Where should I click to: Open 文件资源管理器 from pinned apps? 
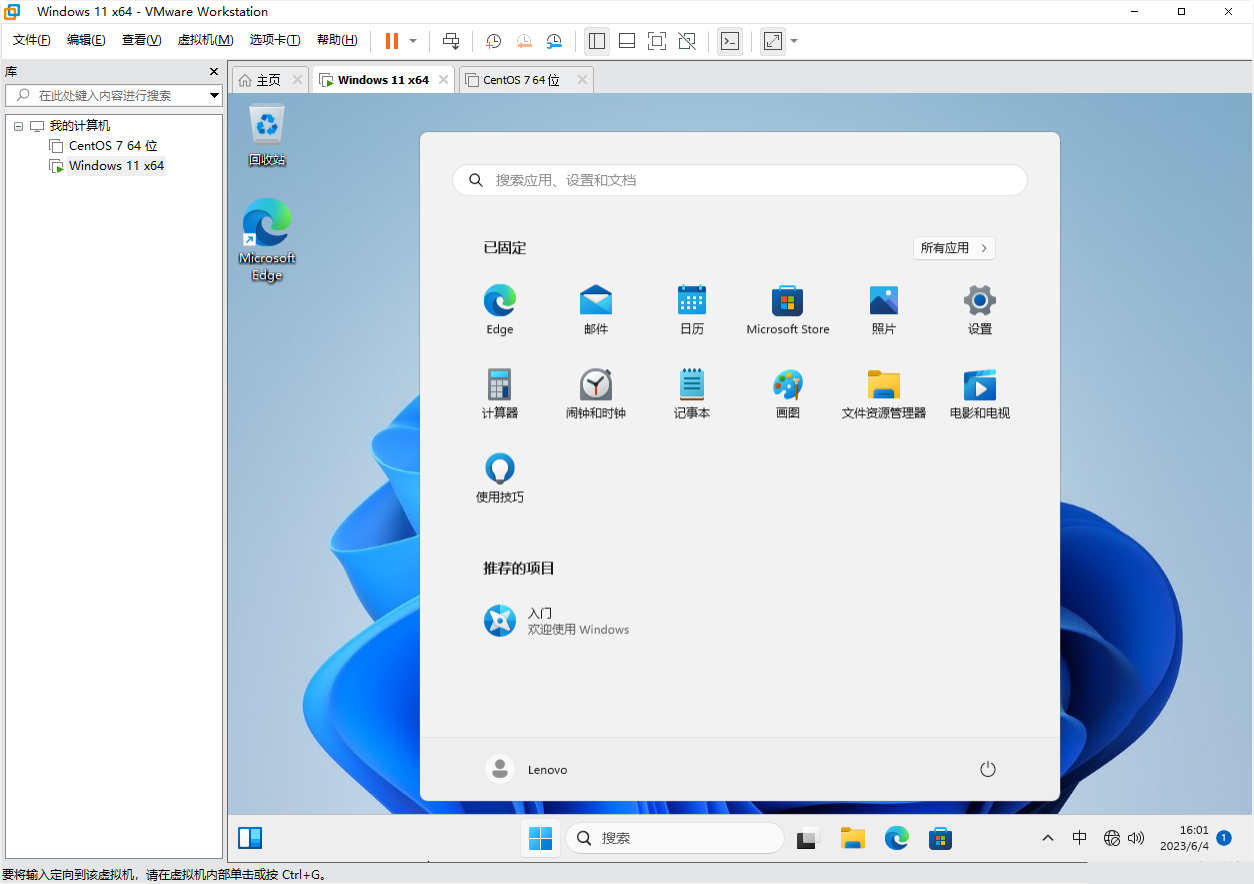(x=884, y=393)
